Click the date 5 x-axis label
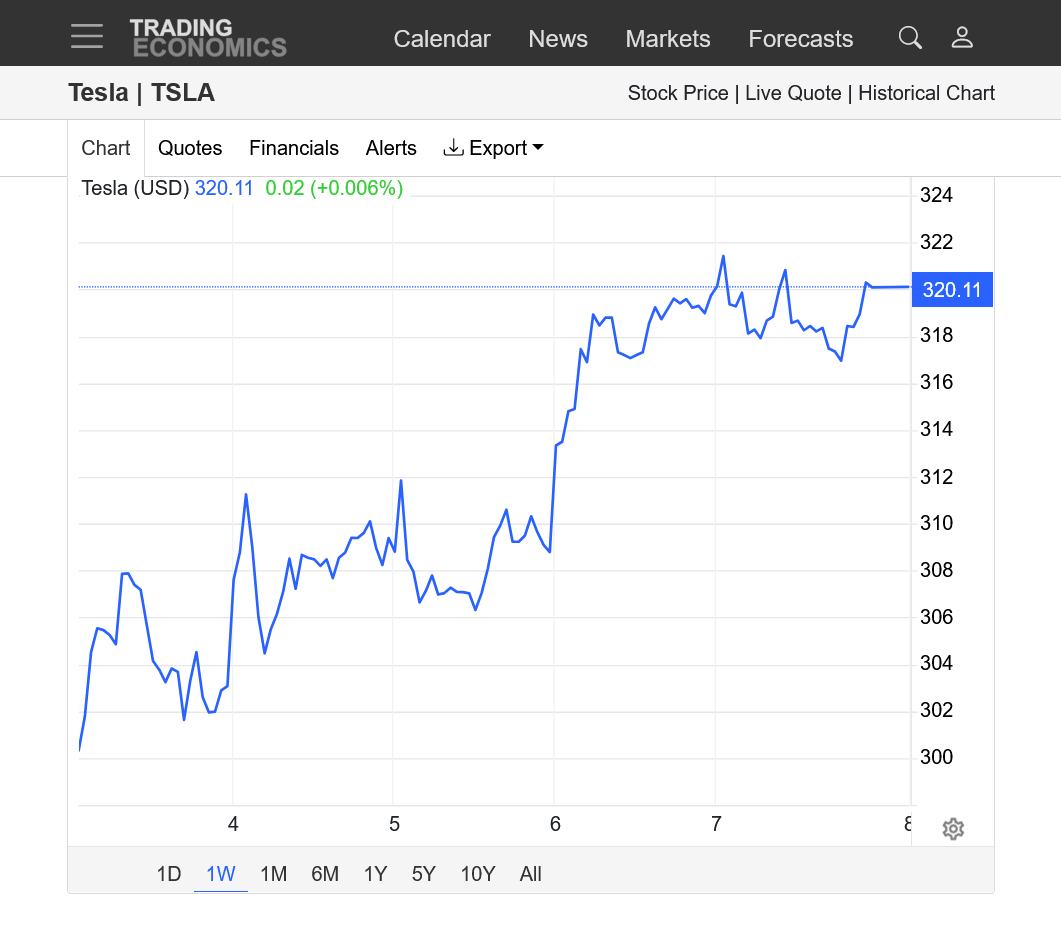1061x926 pixels. point(394,824)
